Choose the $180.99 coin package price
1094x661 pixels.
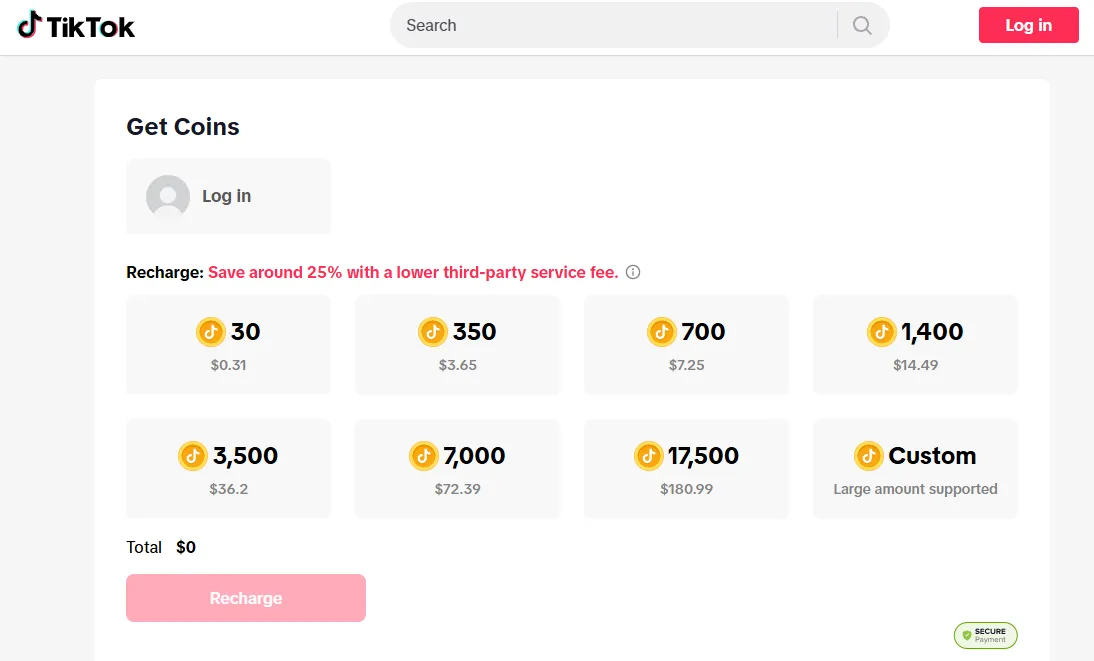coord(686,489)
